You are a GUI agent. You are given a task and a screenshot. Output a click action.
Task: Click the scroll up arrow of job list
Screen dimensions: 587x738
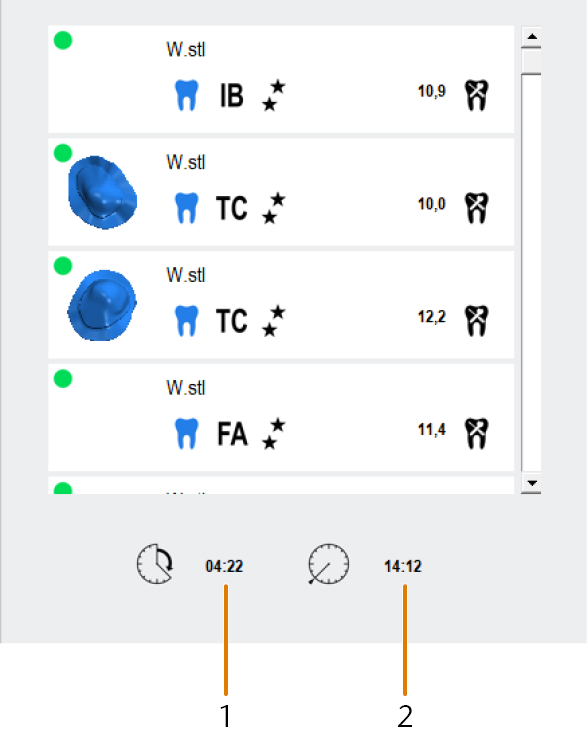(x=532, y=36)
